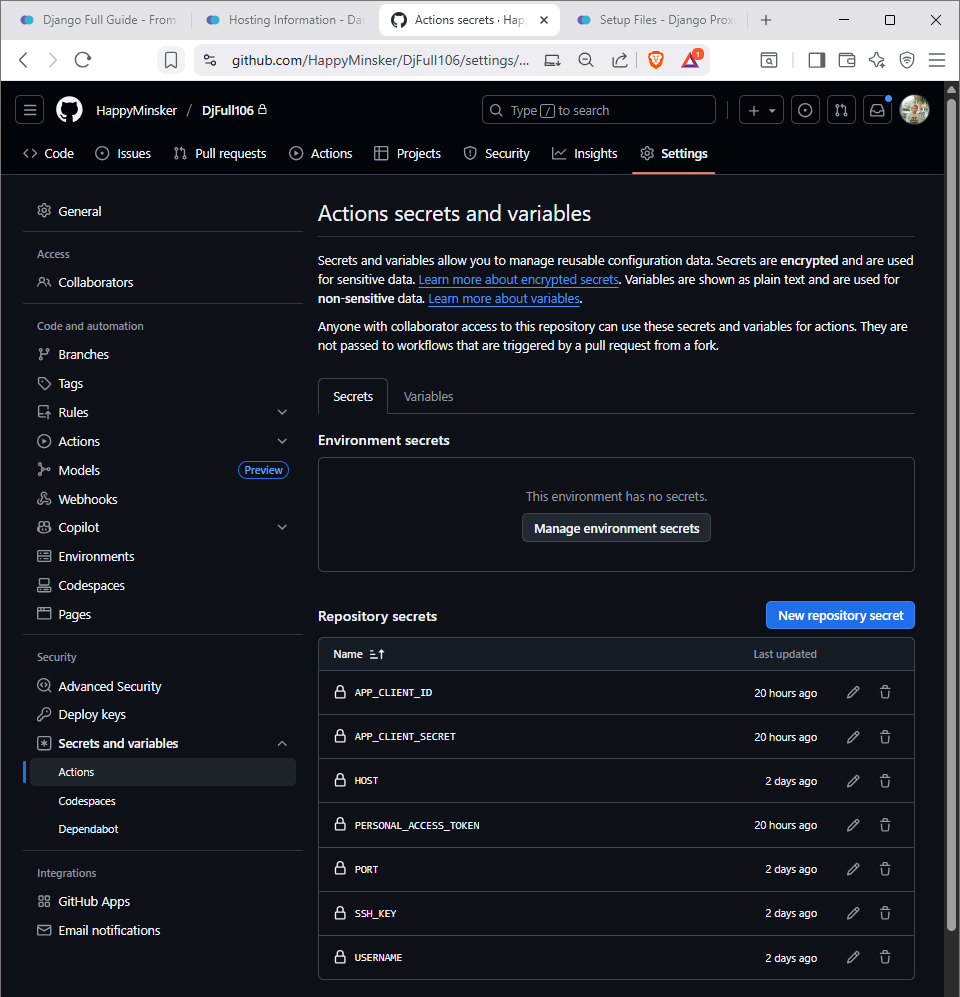Click the search field in the top bar

(598, 110)
